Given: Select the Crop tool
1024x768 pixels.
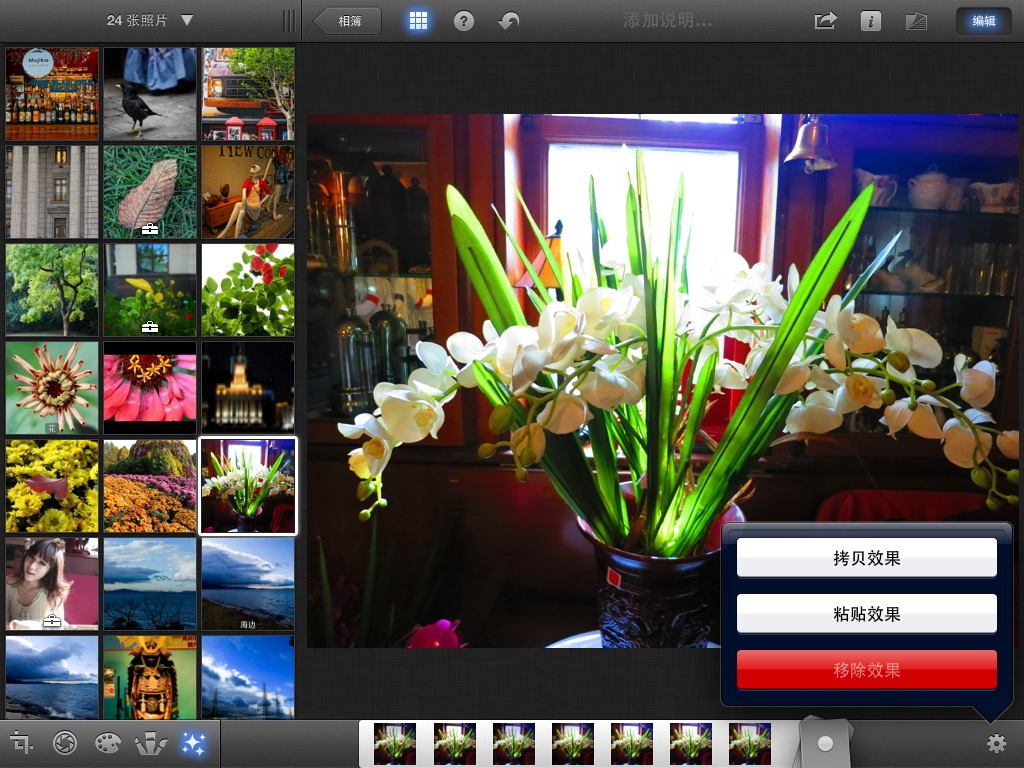Looking at the screenshot, I should coord(22,743).
